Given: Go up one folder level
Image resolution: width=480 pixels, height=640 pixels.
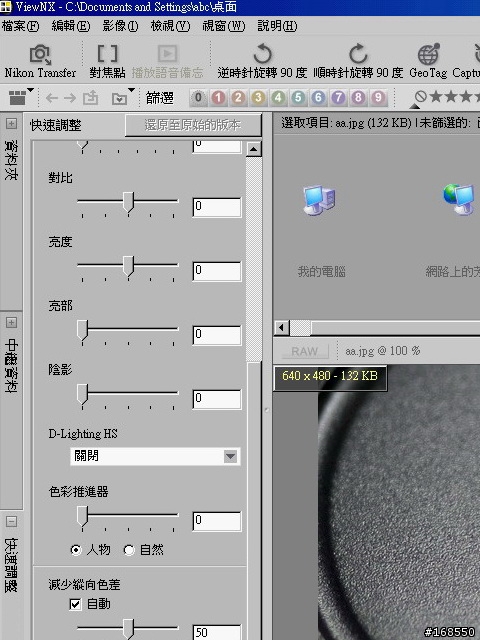Looking at the screenshot, I should pos(90,98).
